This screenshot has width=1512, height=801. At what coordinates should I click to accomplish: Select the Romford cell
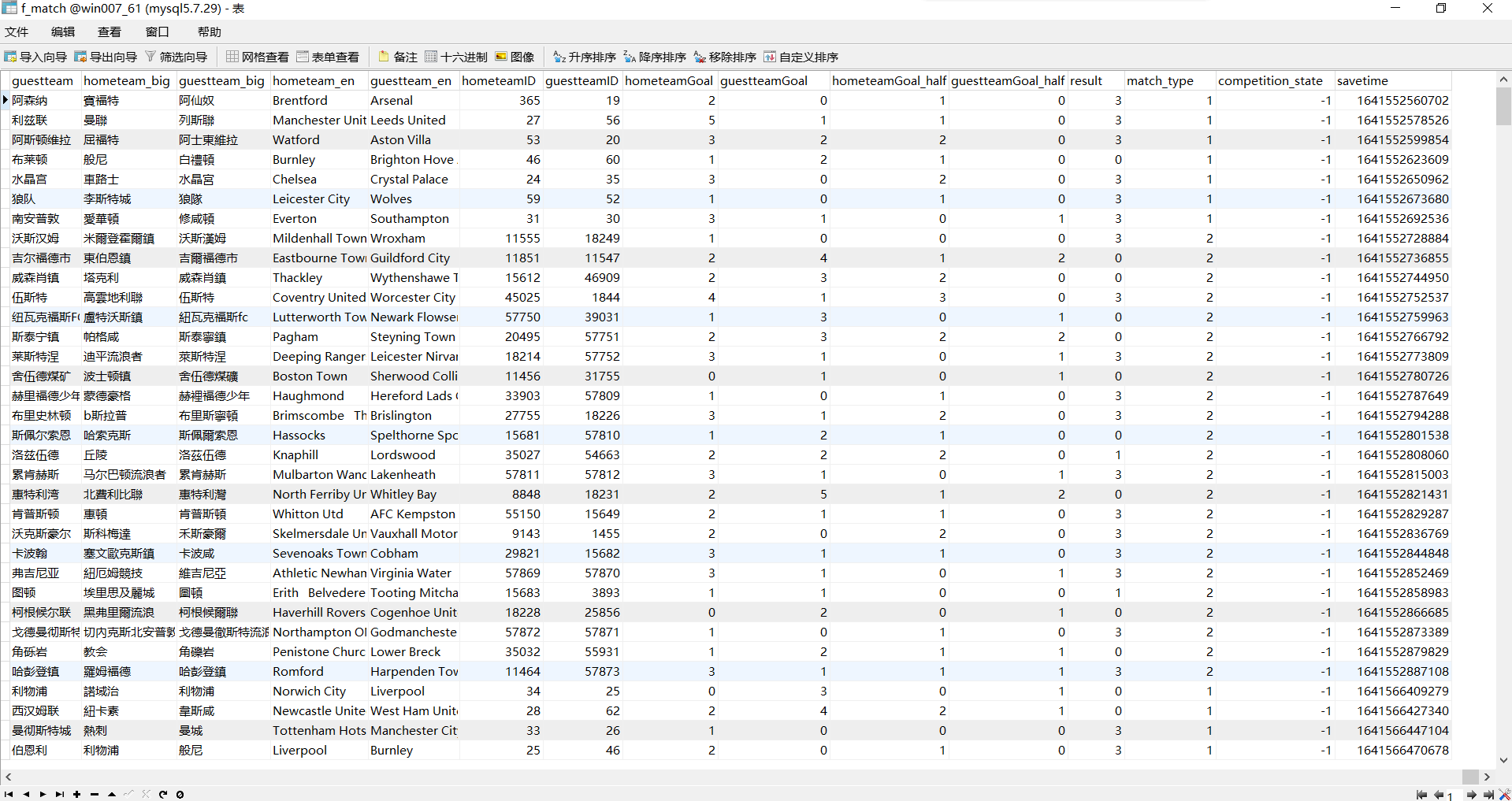pyautogui.click(x=319, y=671)
